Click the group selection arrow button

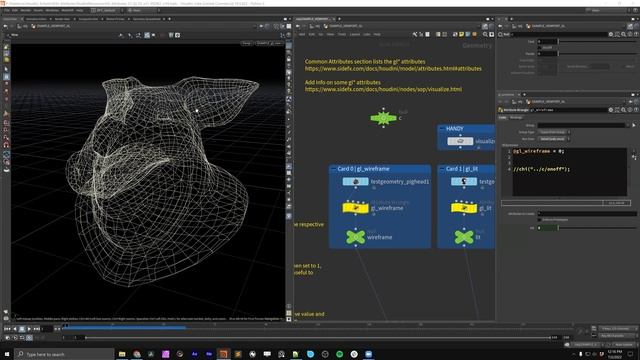point(634,125)
